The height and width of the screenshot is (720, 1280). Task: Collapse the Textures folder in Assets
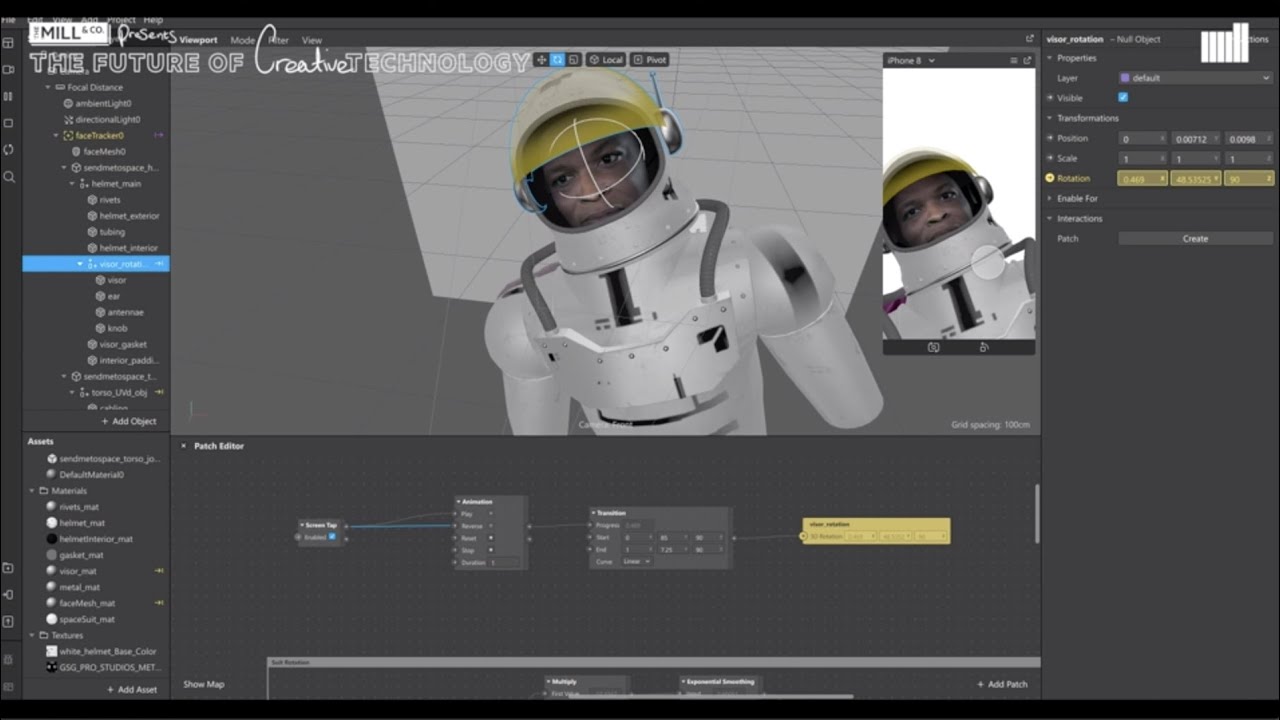click(32, 635)
